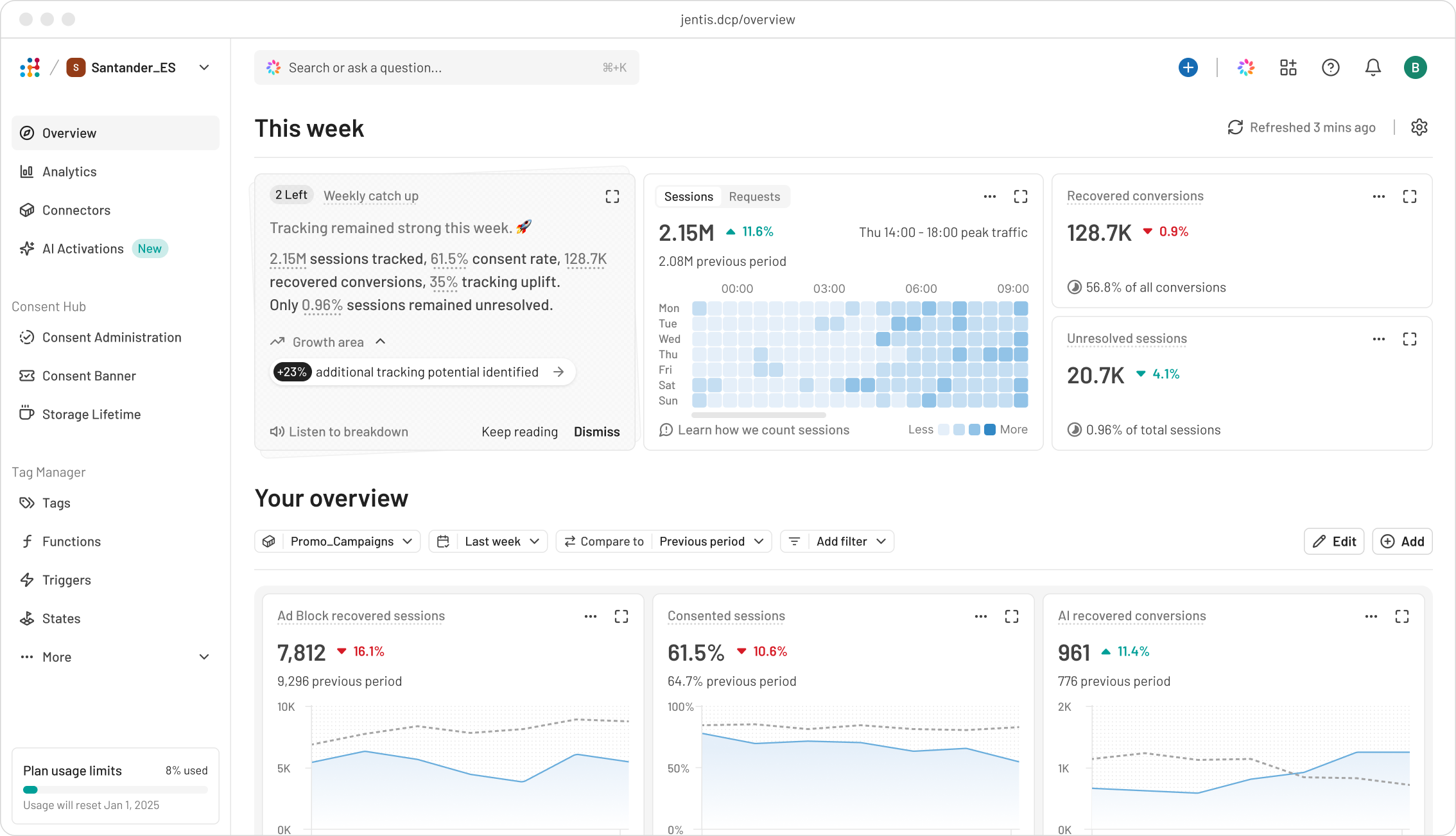Open States in Tag Manager
This screenshot has width=1456, height=836.
click(x=116, y=618)
